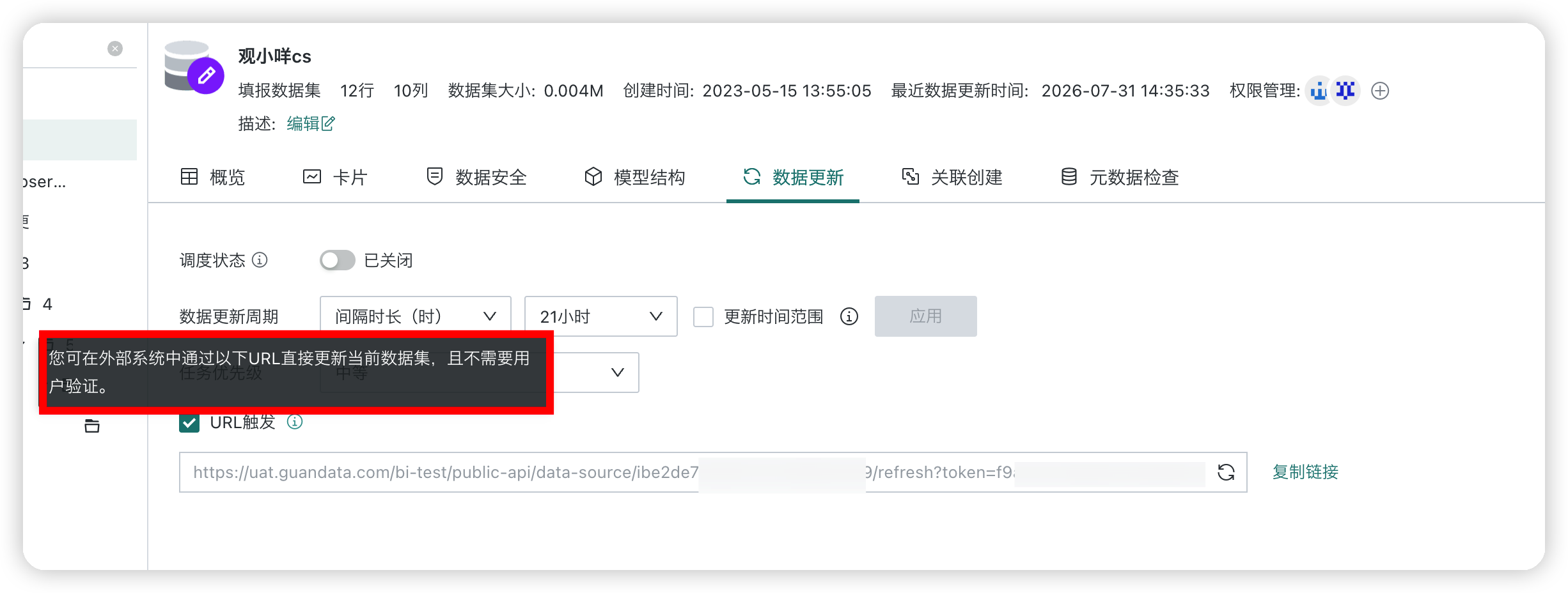This screenshot has height=593, width=1568.
Task: Switch to the 模型结构 tab
Action: 635,177
